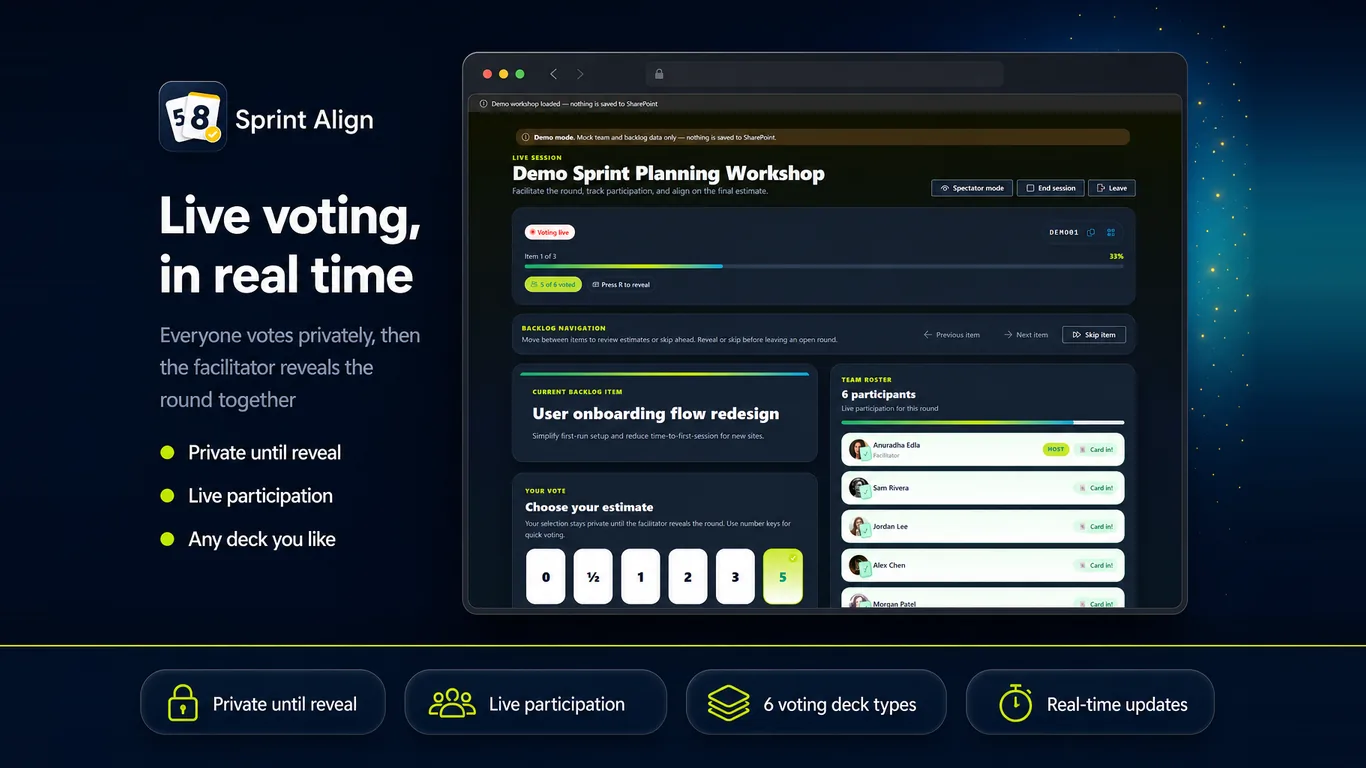Click the 'Item 1 of 3' progress bar
Screen dimensions: 1366x768
(824, 266)
